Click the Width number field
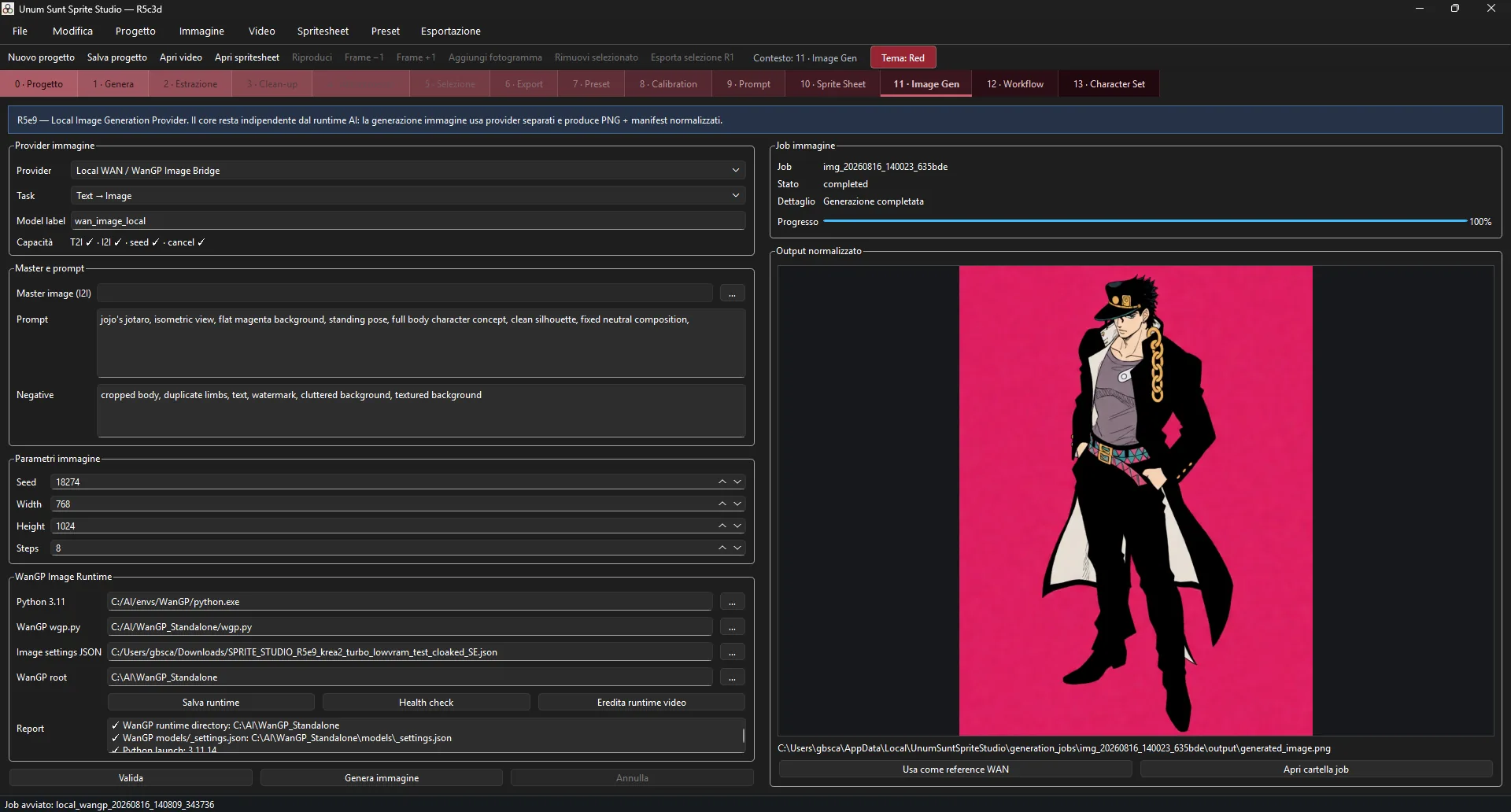Image resolution: width=1511 pixels, height=812 pixels. tap(382, 504)
